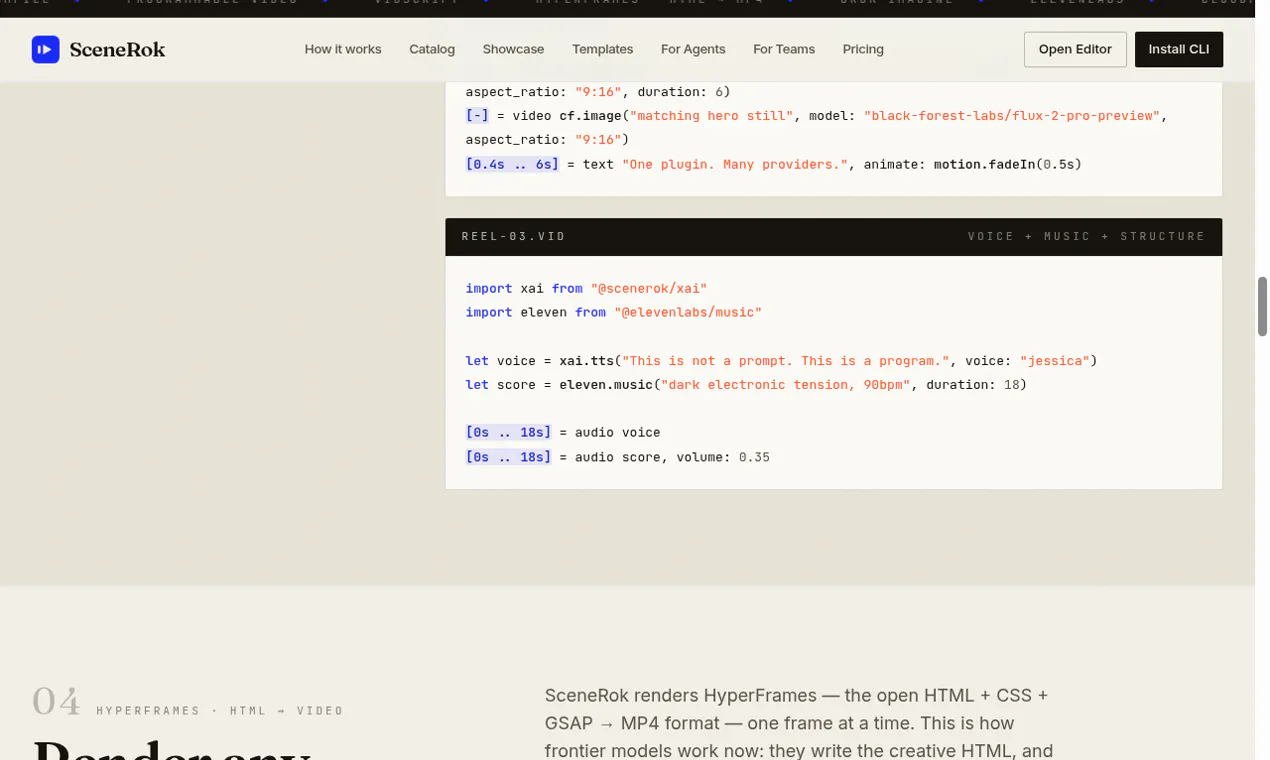The image size is (1270, 760).
Task: Select the "@scenerok/xai" import string
Action: tap(649, 288)
